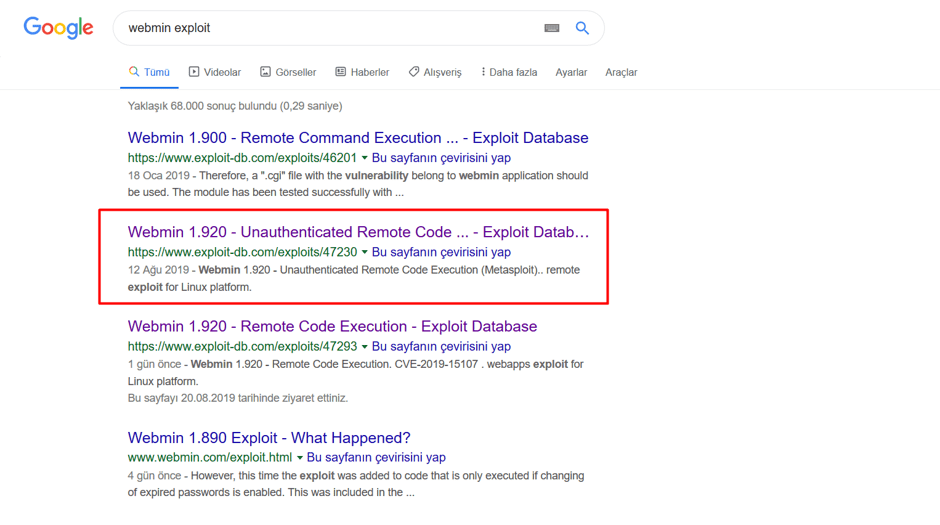Expand dropdown arrow next to exploits/47230 URL
Image resolution: width=940 pixels, height=525 pixels.
pos(364,252)
